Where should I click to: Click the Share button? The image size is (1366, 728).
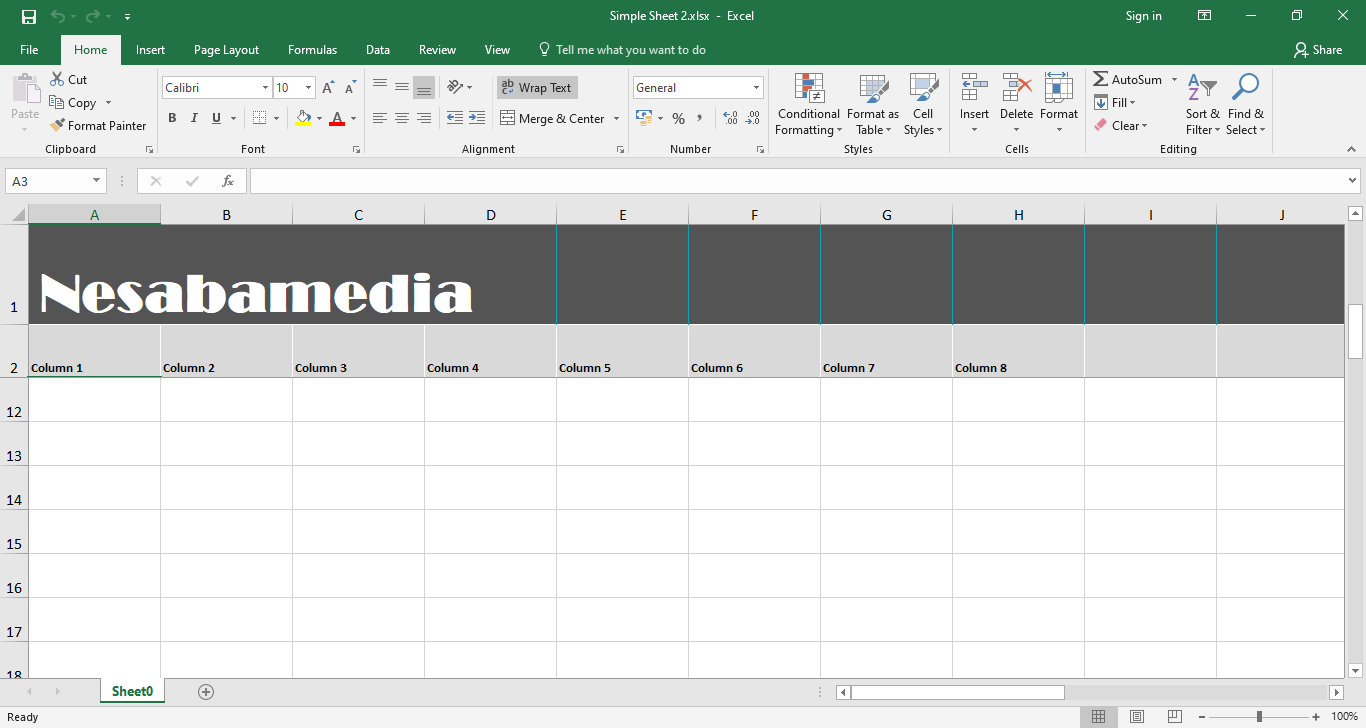[x=1317, y=50]
